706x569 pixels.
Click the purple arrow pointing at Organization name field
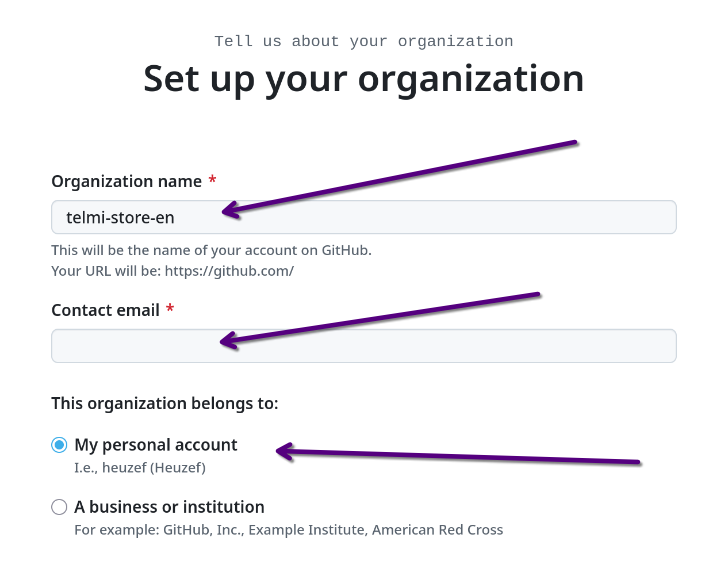coord(400,176)
